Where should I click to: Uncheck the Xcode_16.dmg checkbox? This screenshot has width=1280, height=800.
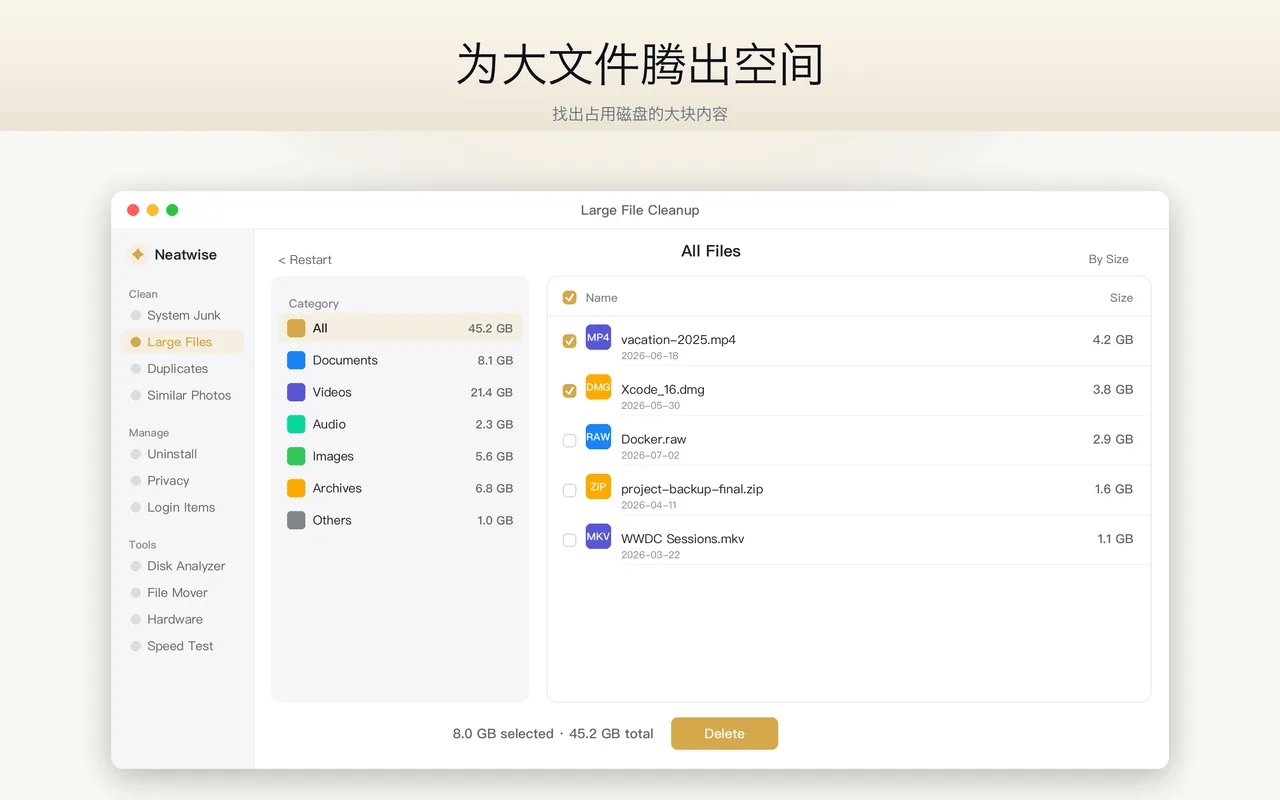570,391
